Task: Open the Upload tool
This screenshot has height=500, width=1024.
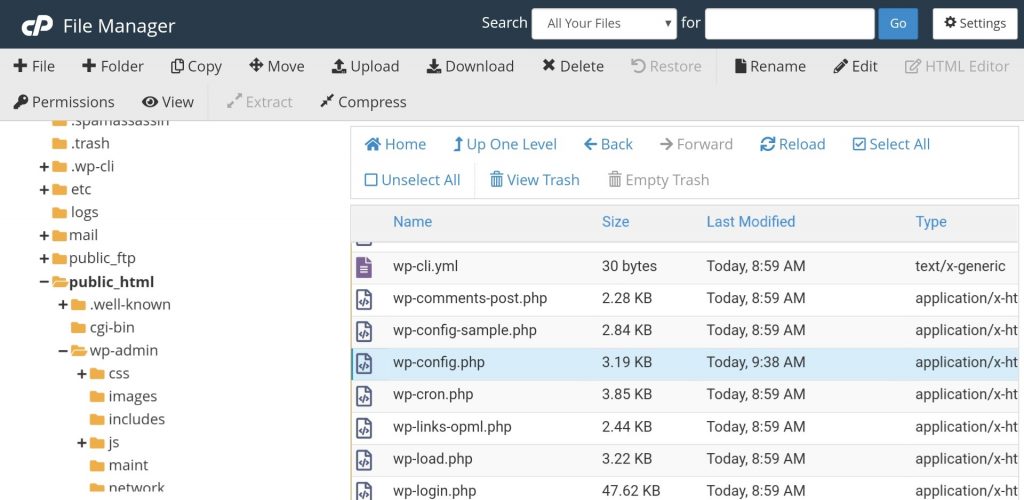Action: click(365, 66)
